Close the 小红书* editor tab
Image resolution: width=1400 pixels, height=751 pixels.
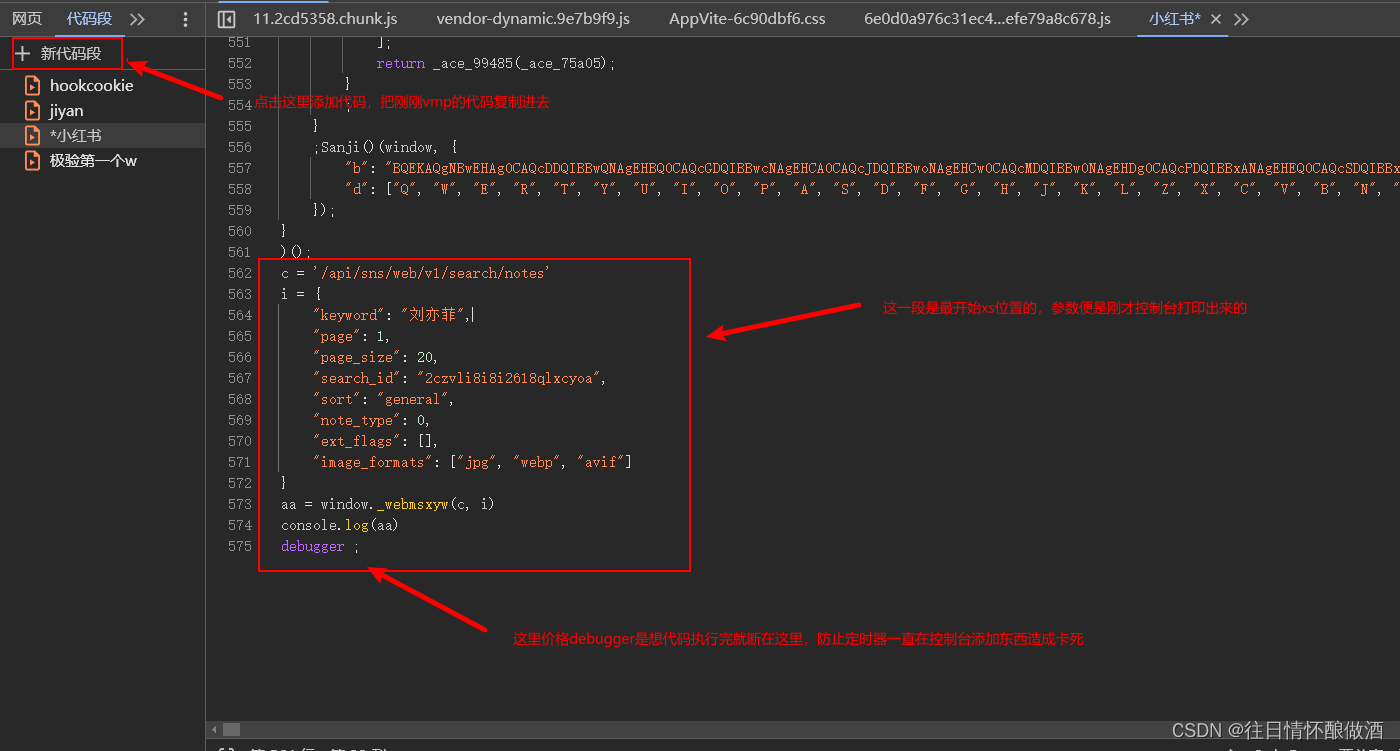[1216, 19]
